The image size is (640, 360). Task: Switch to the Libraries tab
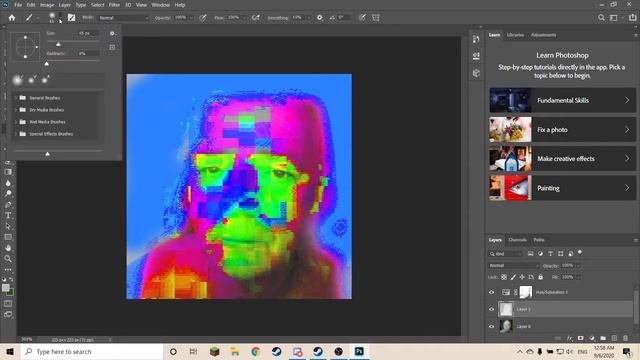515,35
